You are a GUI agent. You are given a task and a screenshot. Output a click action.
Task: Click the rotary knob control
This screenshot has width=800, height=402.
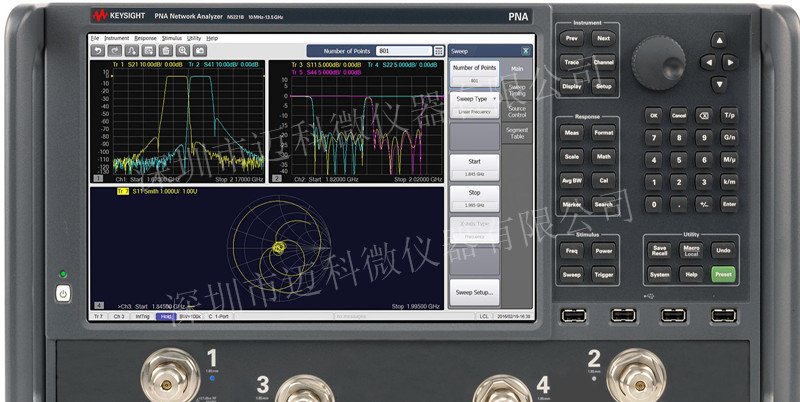658,63
